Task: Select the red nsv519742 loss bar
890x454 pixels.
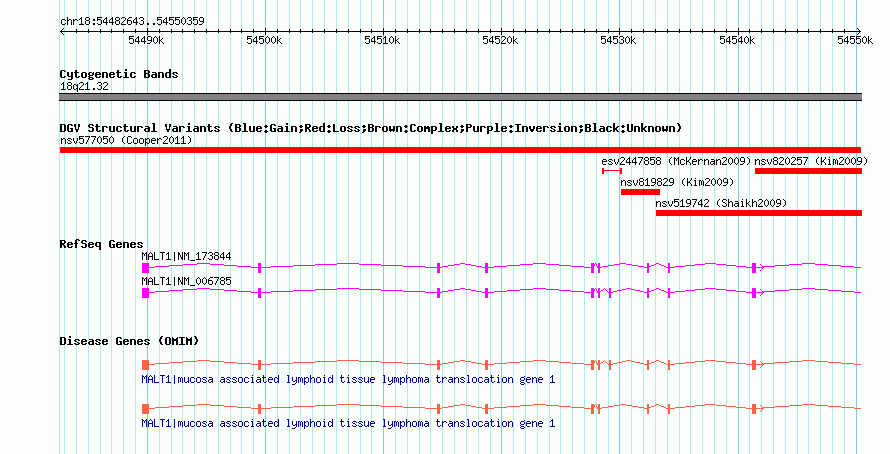Action: [x=759, y=213]
